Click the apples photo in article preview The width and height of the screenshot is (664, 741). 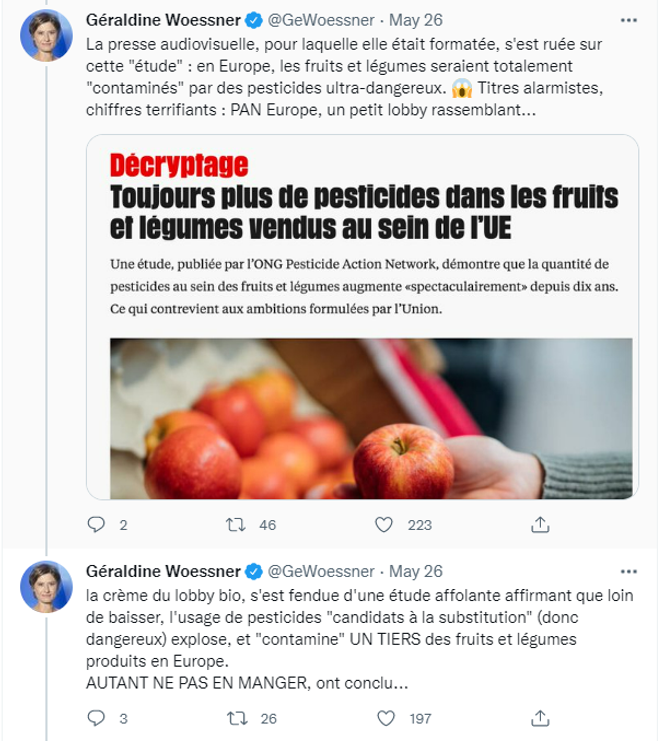(x=371, y=418)
